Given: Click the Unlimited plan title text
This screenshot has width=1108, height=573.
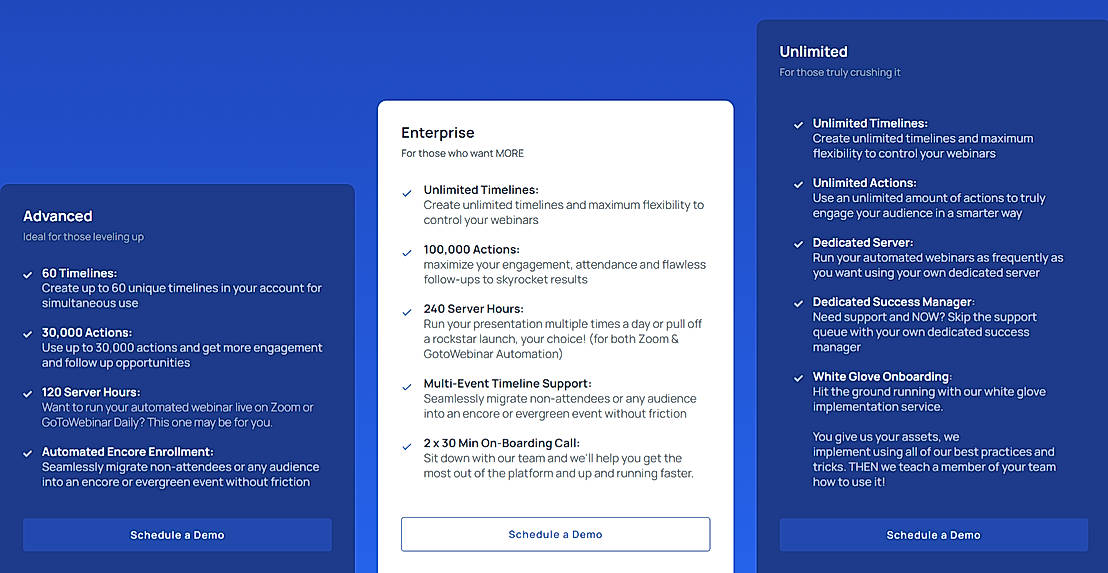Looking at the screenshot, I should coord(813,52).
